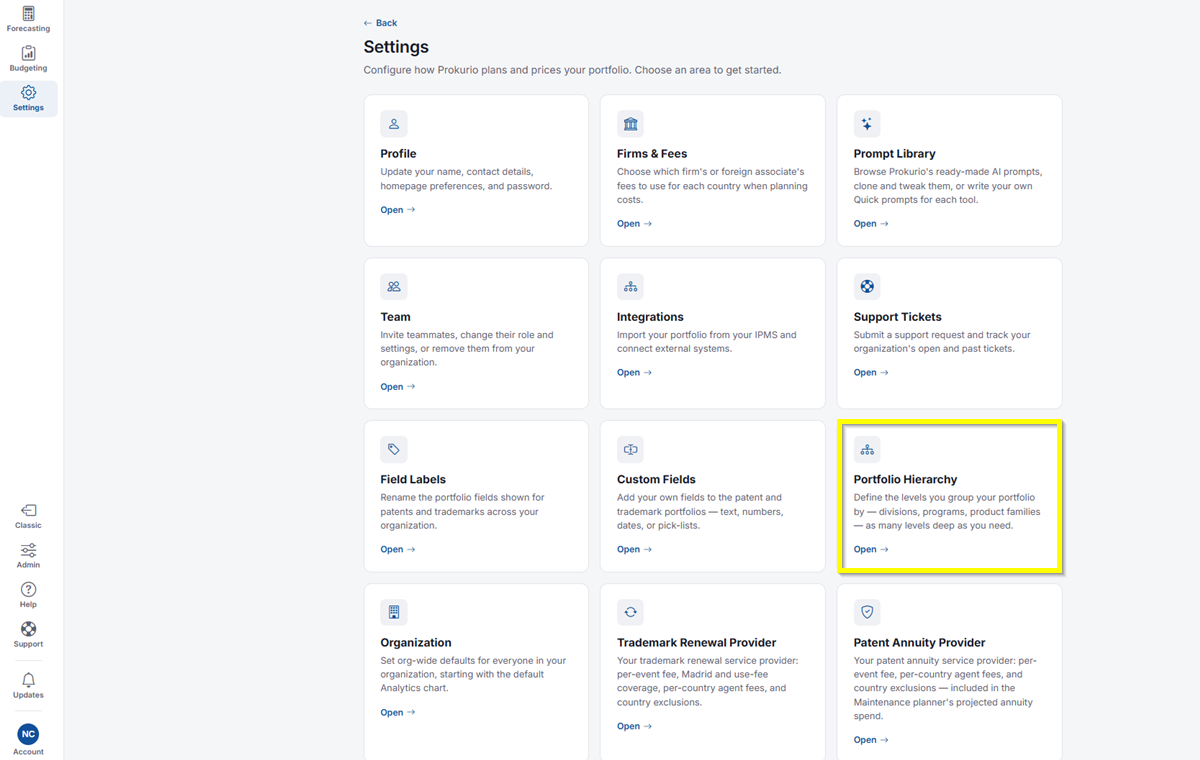
Task: Click Open under Portfolio Hierarchy
Action: coord(871,550)
